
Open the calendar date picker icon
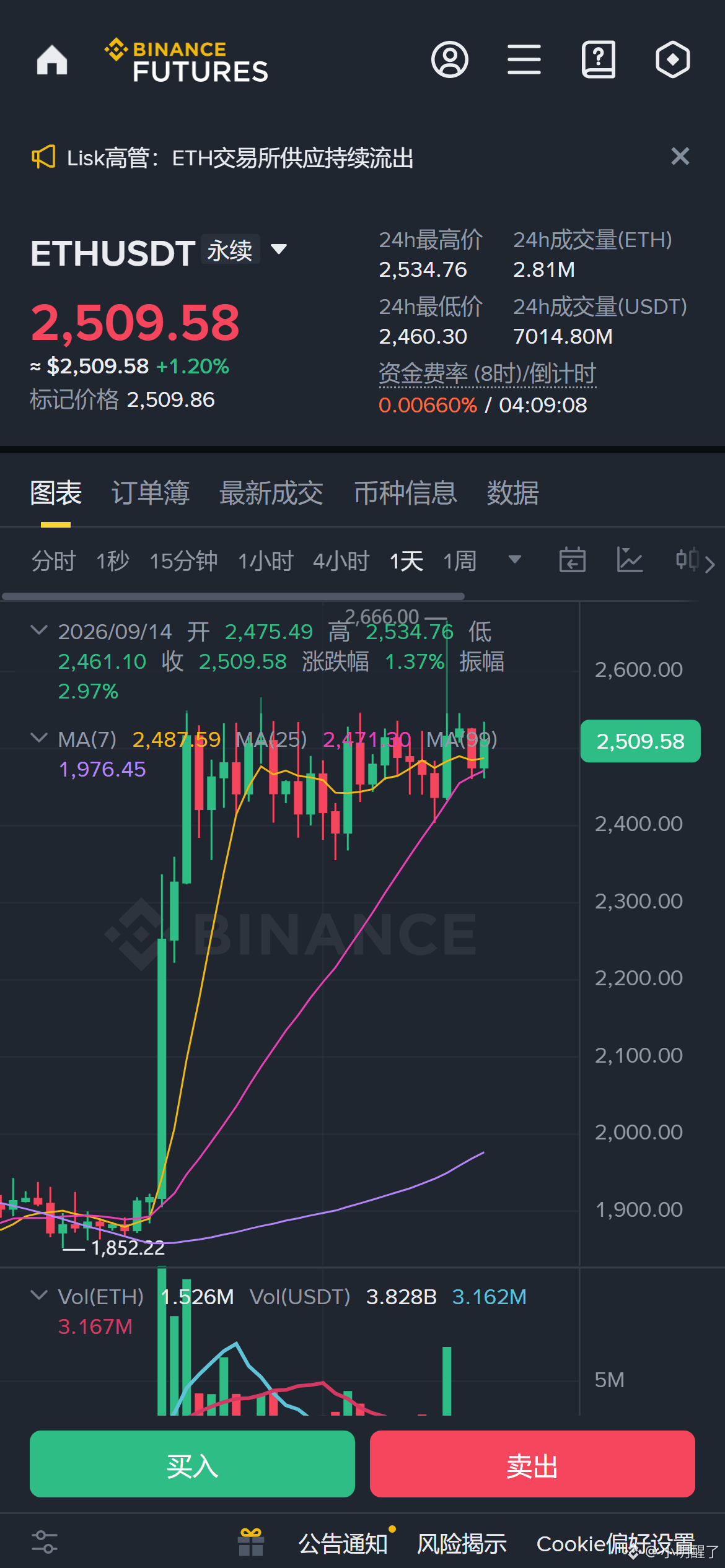572,560
